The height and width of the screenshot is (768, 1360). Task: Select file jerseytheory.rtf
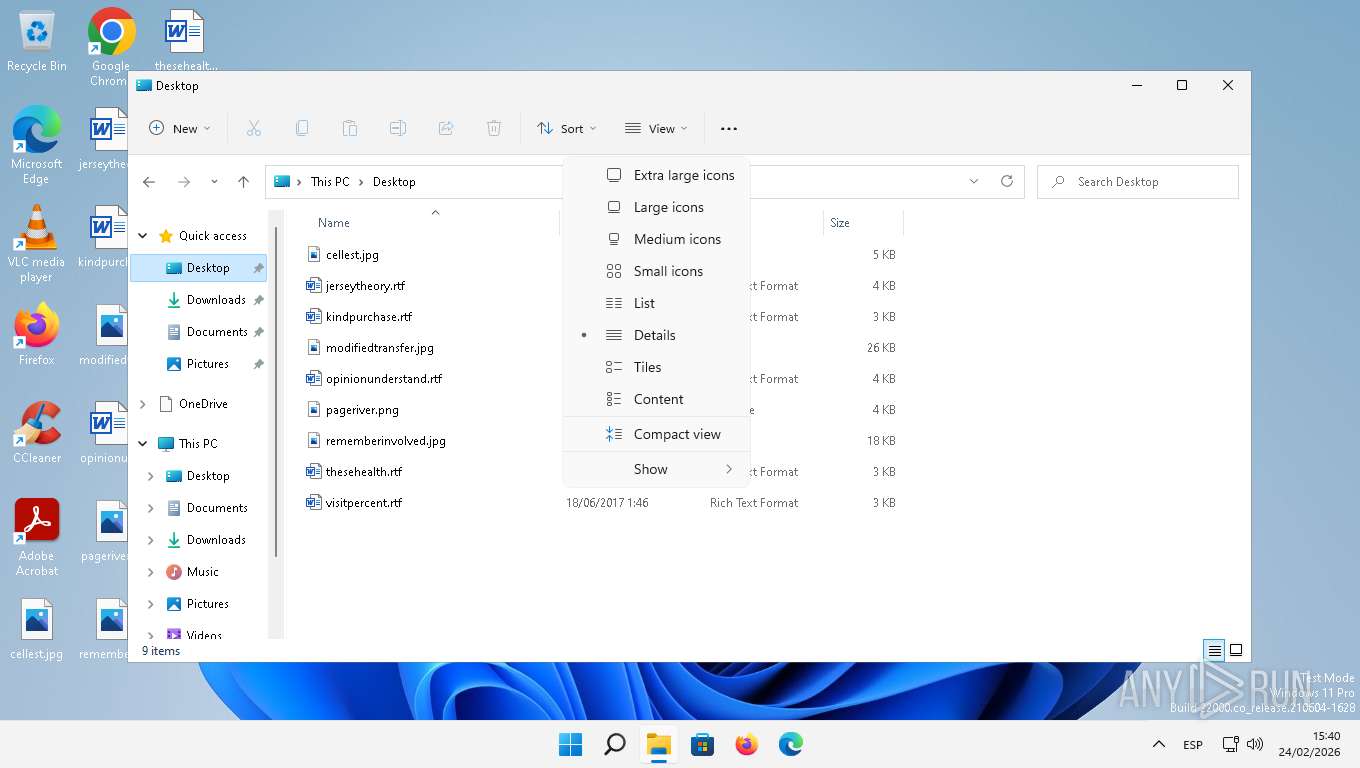pos(365,286)
